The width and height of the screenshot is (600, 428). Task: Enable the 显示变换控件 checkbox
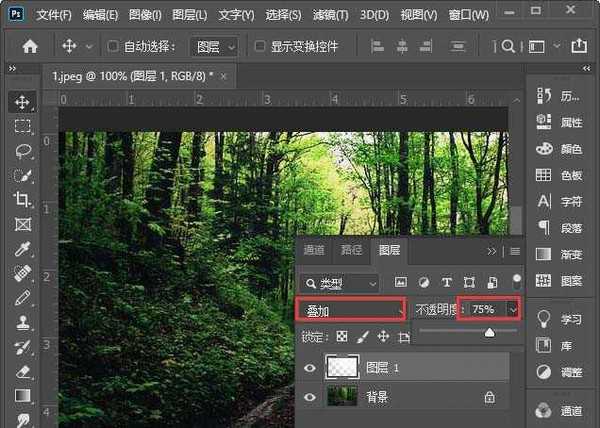point(260,47)
